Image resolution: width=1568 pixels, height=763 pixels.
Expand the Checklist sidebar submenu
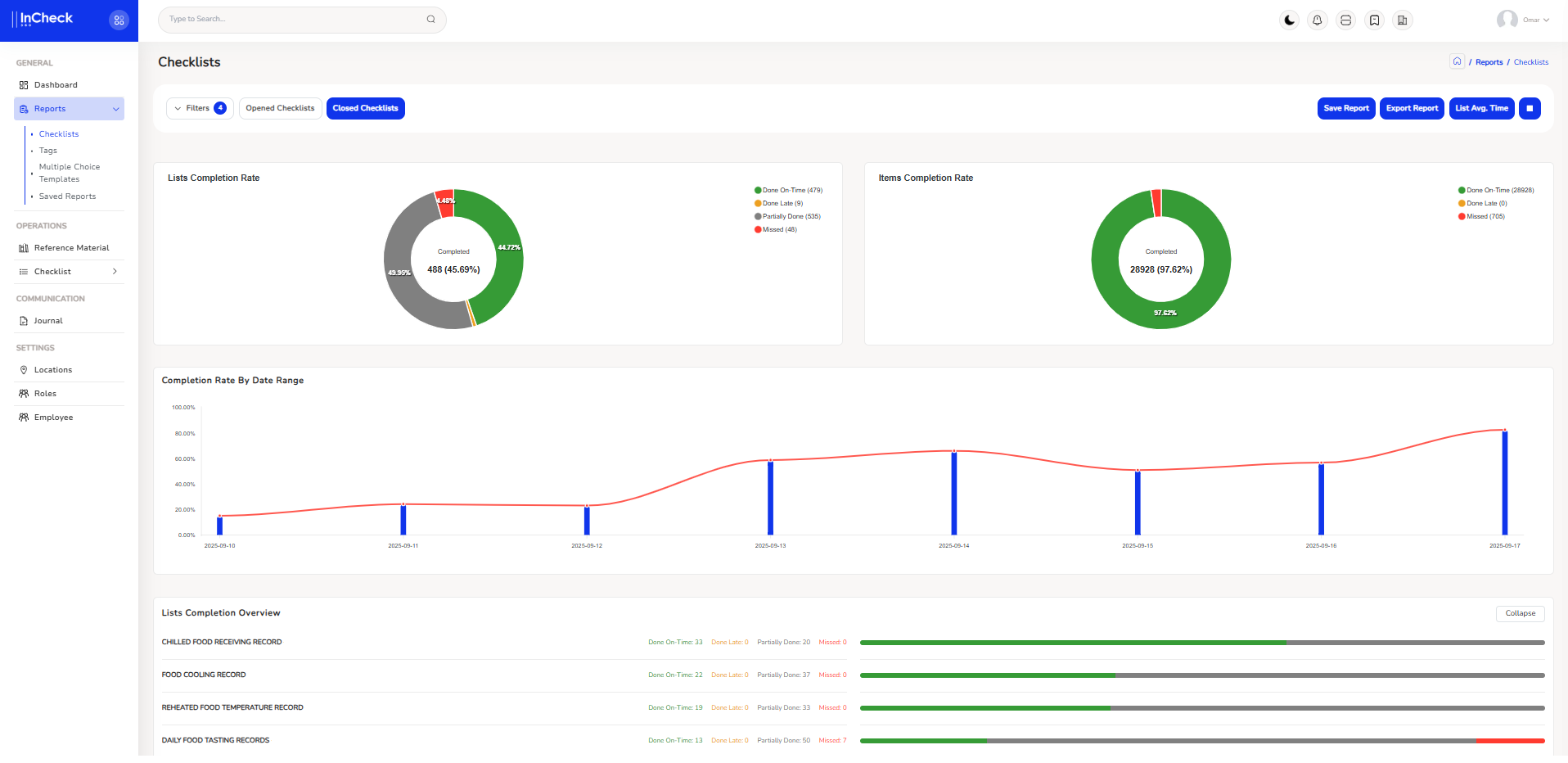click(69, 272)
